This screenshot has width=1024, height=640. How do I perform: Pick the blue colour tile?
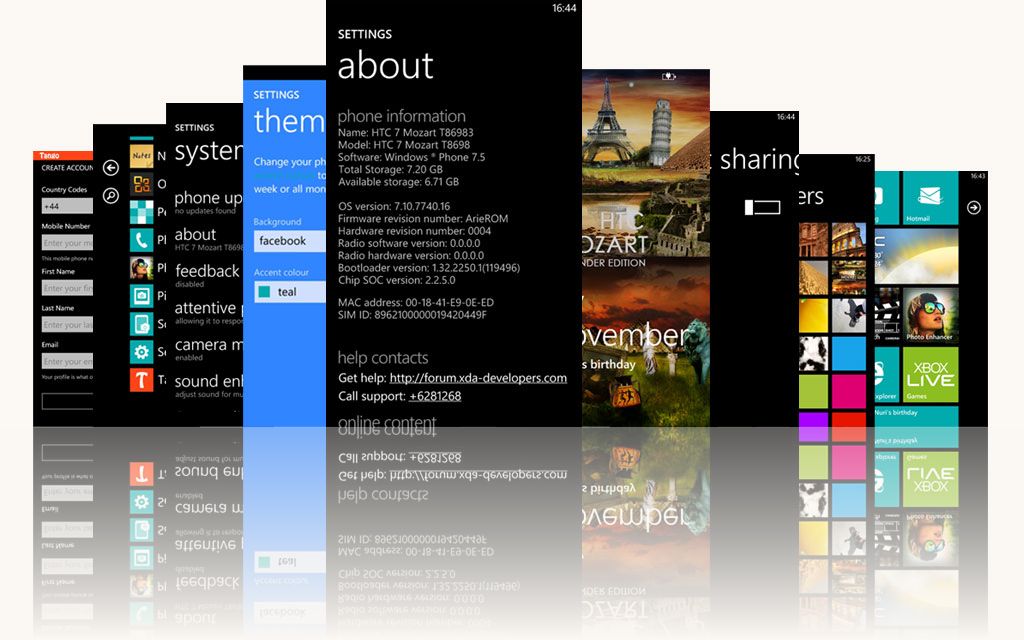tap(849, 353)
